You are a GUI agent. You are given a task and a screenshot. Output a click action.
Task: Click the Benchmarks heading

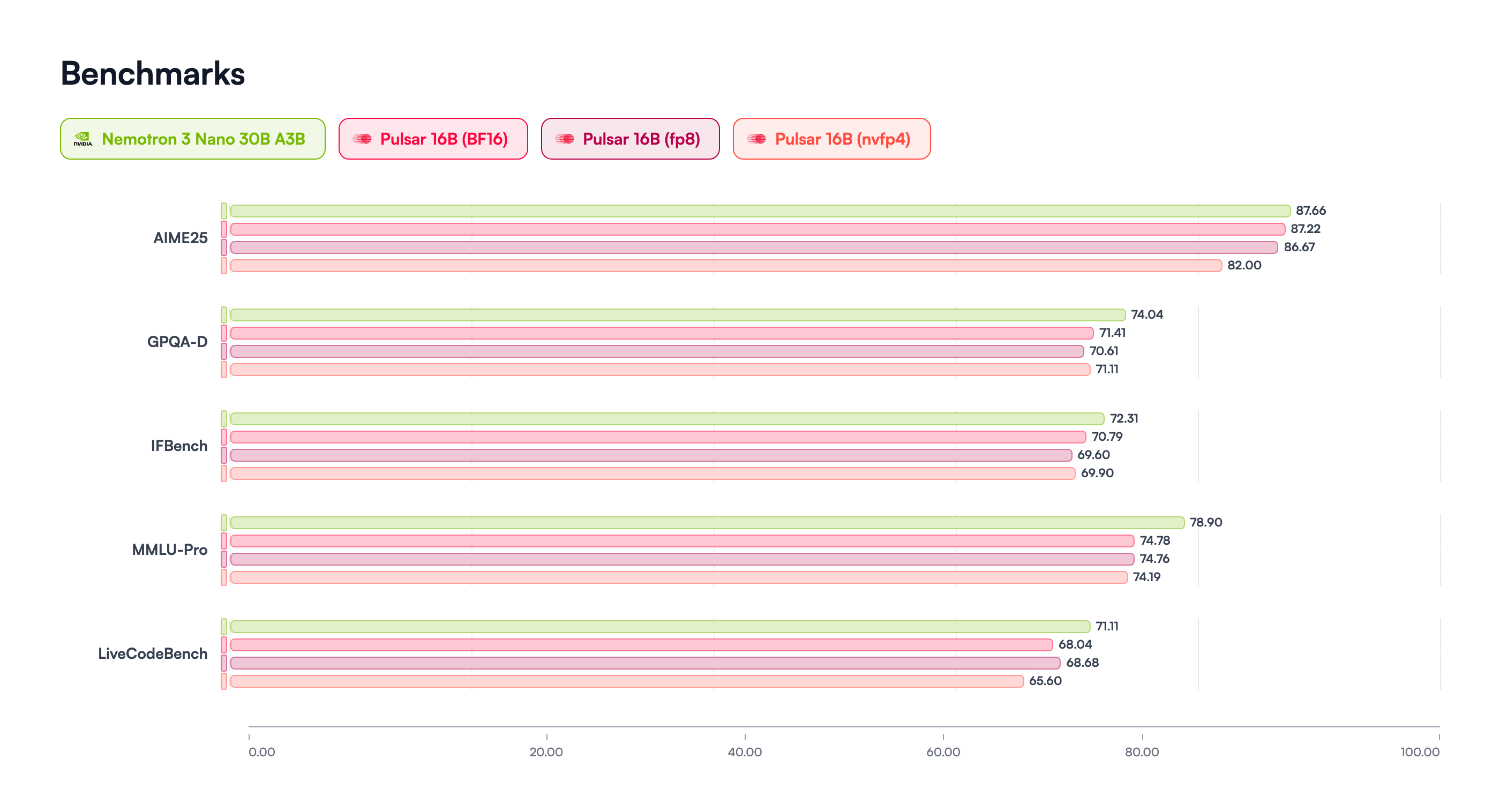(153, 73)
